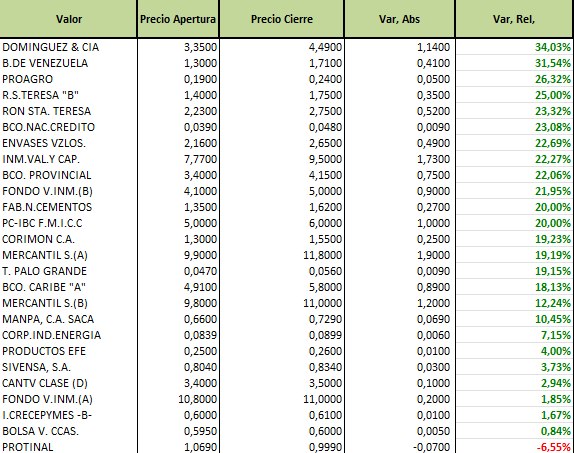Select the 21,95% relative variation cell

[514, 191]
